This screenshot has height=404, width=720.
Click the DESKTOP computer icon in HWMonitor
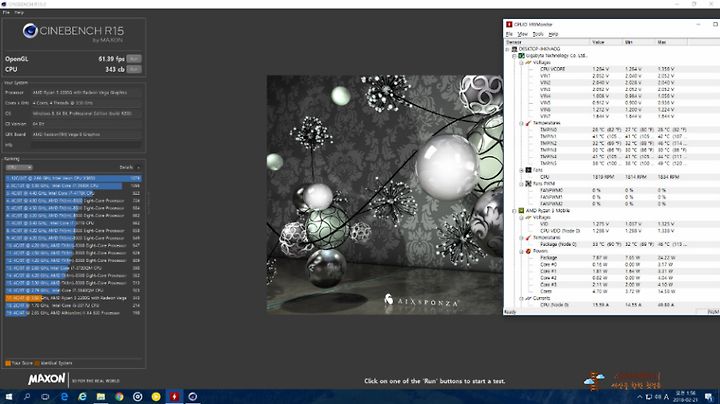click(x=514, y=49)
